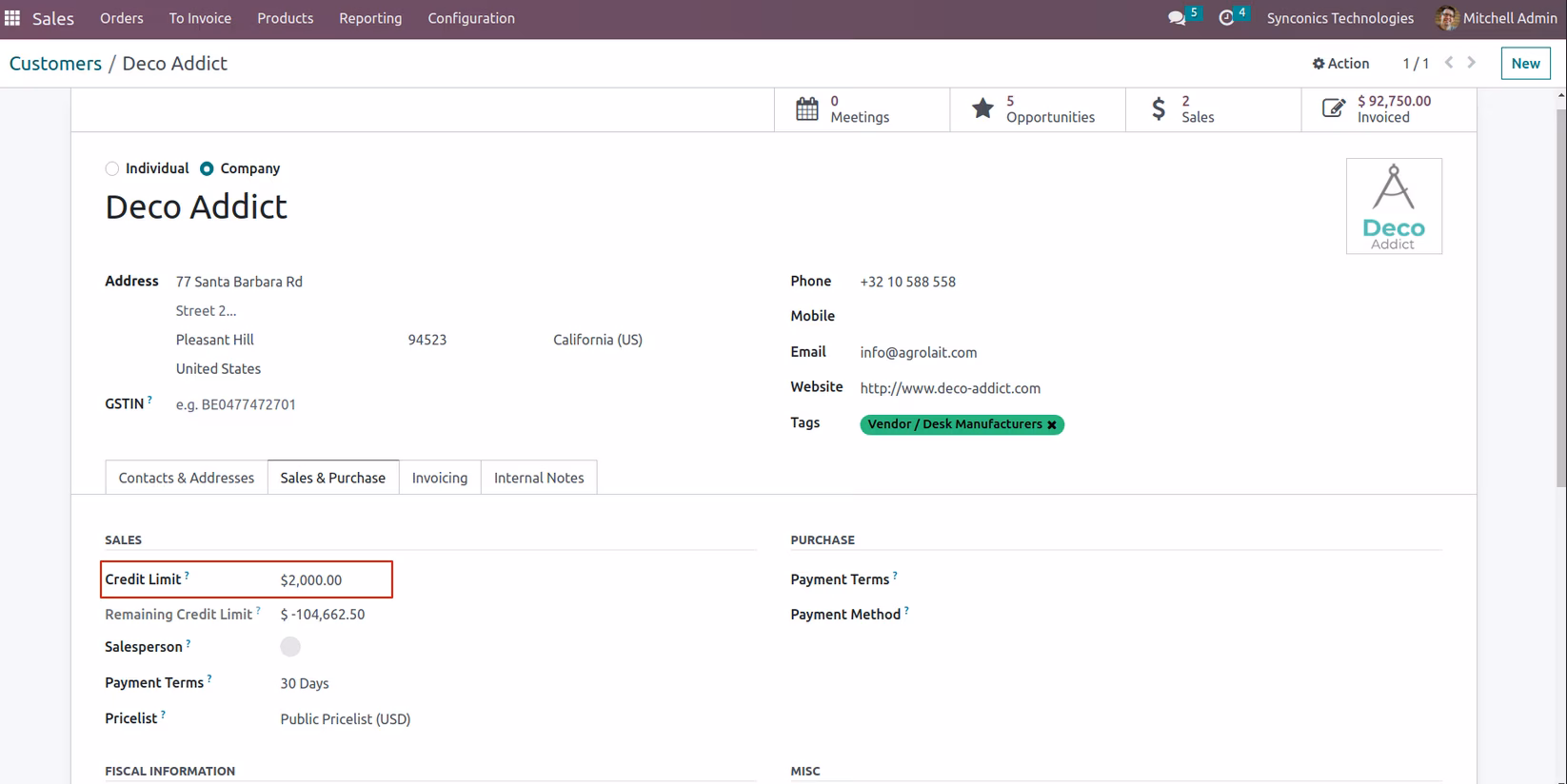Open the $92,750.00 Invoiced stat button
This screenshot has height=784, width=1567.
1389,109
